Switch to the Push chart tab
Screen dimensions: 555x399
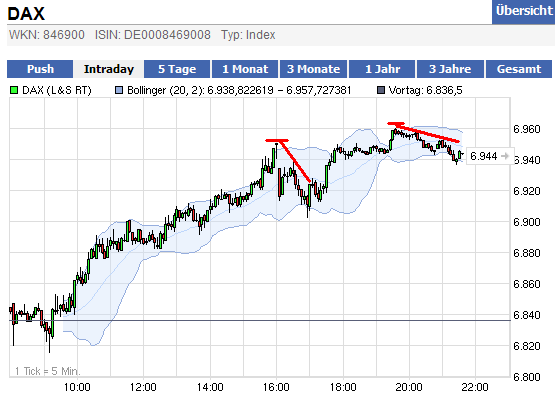point(40,69)
